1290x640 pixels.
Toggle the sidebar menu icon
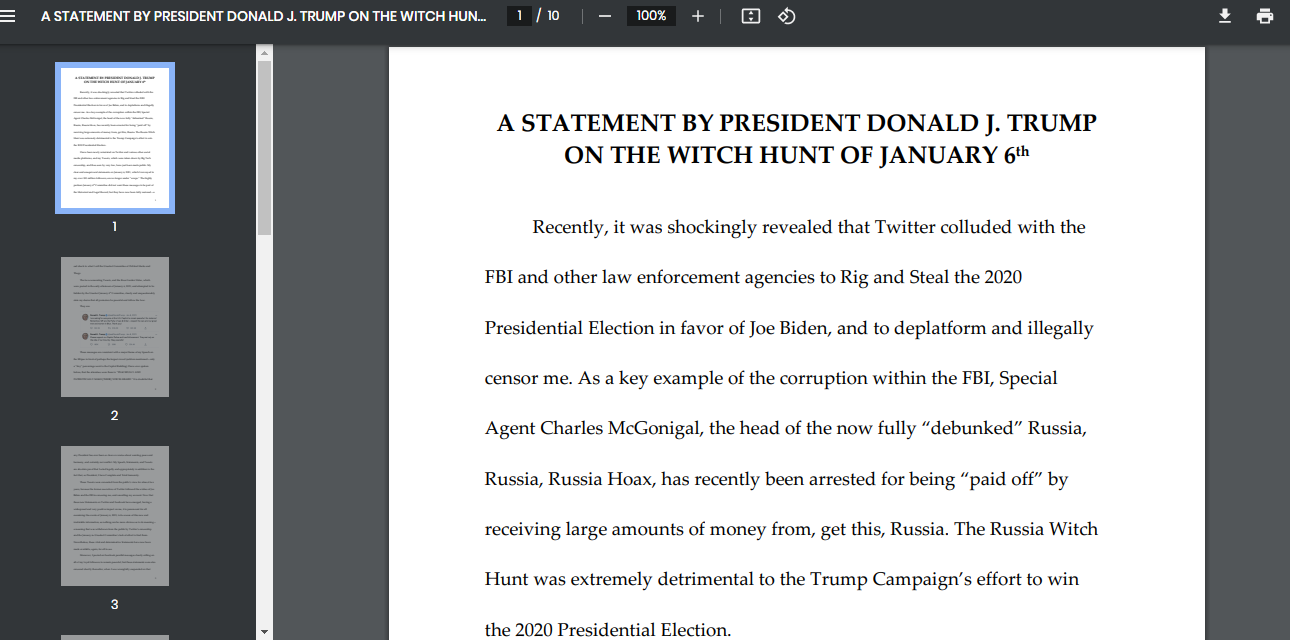tap(9, 16)
